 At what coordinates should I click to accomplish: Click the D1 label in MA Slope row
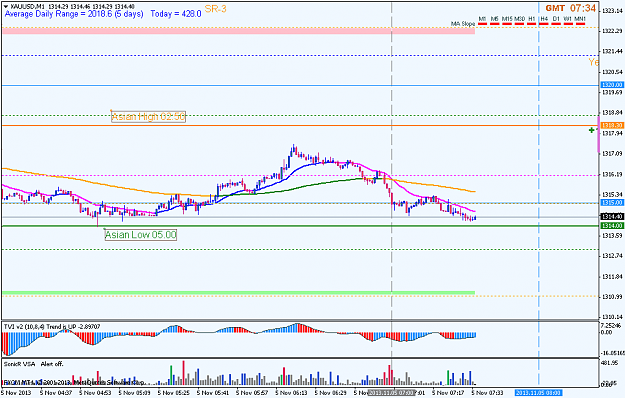(556, 19)
